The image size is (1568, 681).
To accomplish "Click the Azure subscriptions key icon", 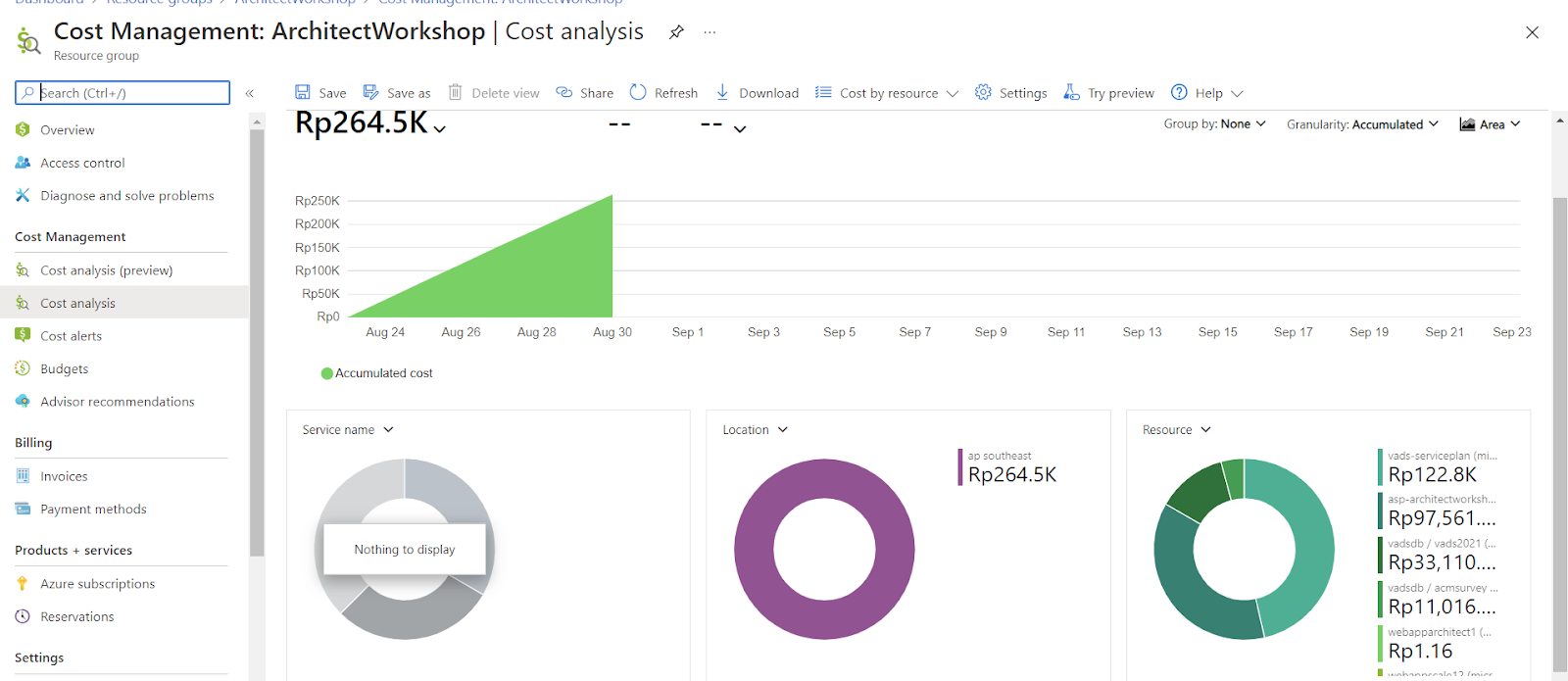I will click(x=23, y=583).
